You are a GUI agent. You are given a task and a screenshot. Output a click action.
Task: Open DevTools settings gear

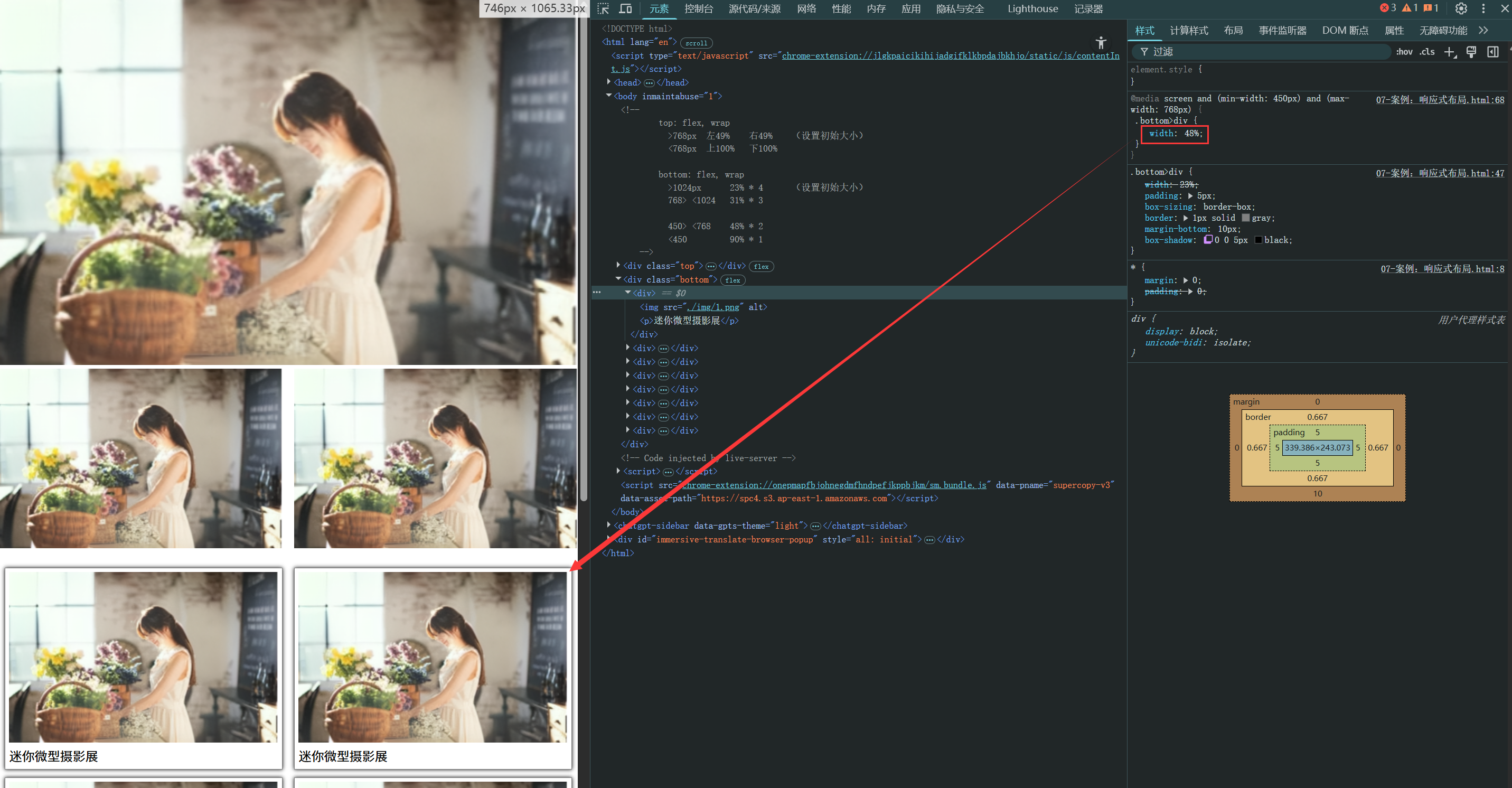(x=1461, y=9)
